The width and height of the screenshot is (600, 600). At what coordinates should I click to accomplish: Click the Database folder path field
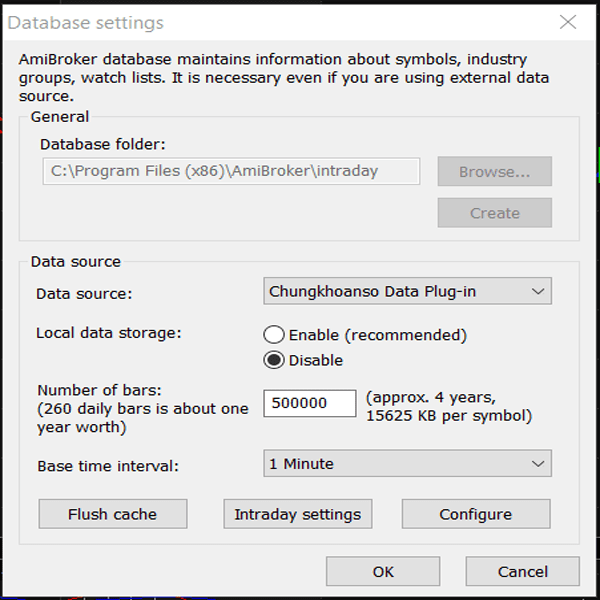231,171
